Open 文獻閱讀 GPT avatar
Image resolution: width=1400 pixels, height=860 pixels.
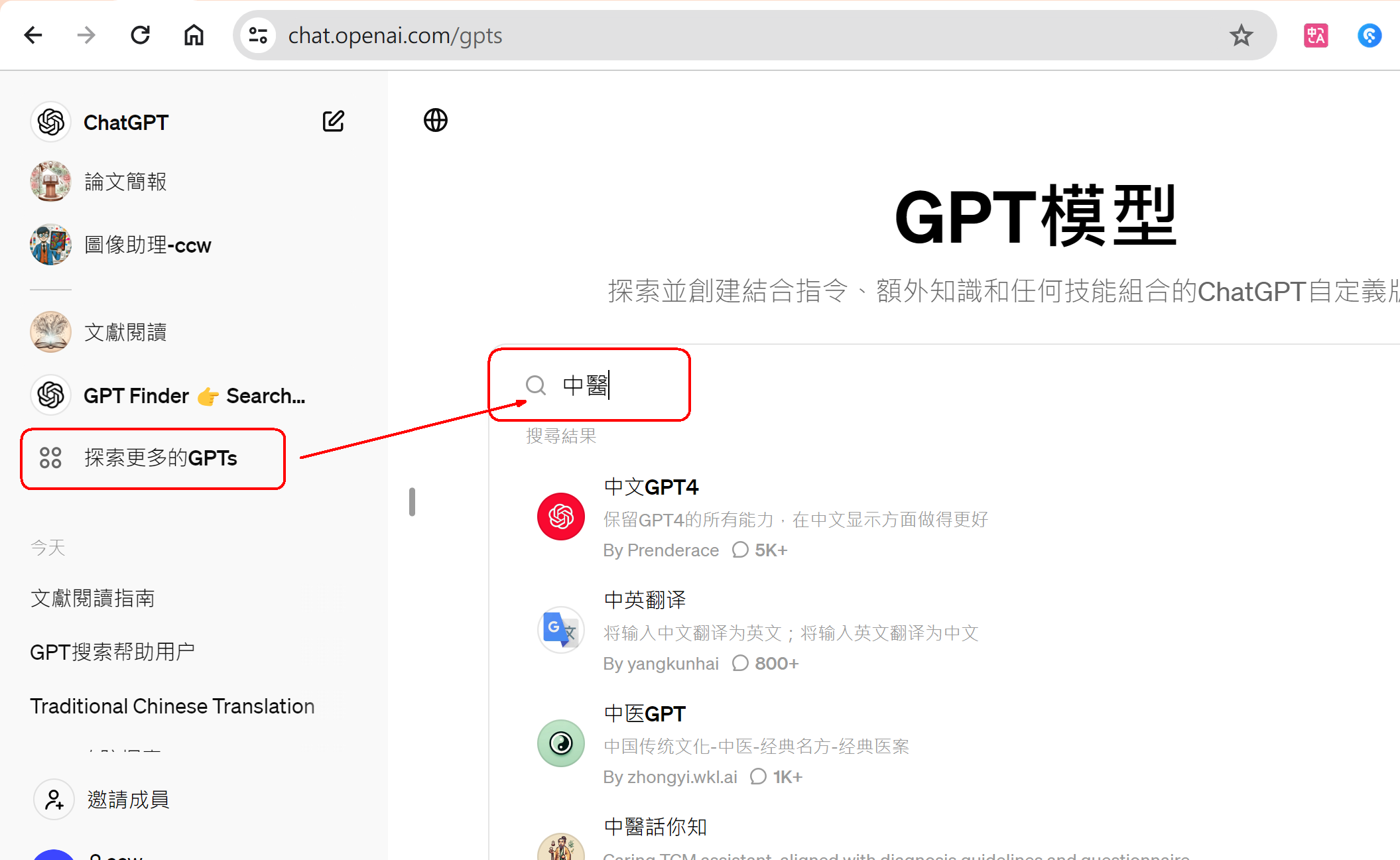[x=50, y=332]
